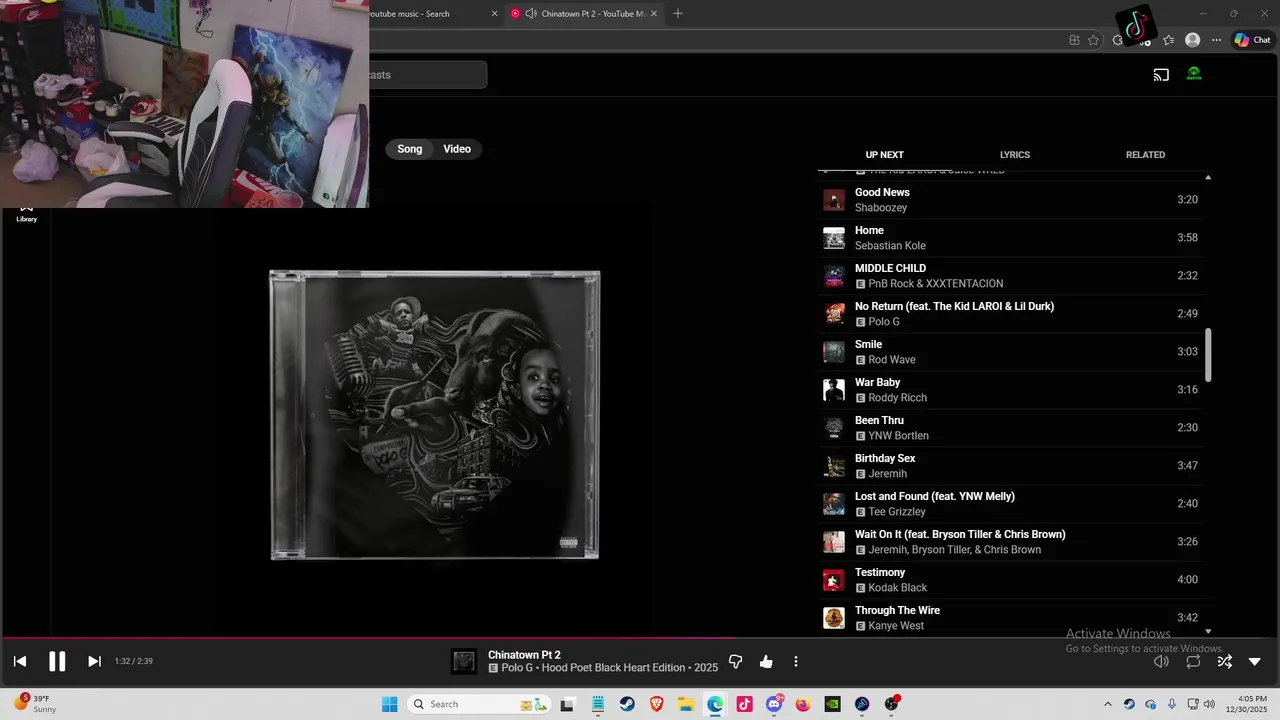Viewport: 1280px width, 720px height.
Task: Open the browser extensions puzzle icon
Action: (x=1118, y=40)
